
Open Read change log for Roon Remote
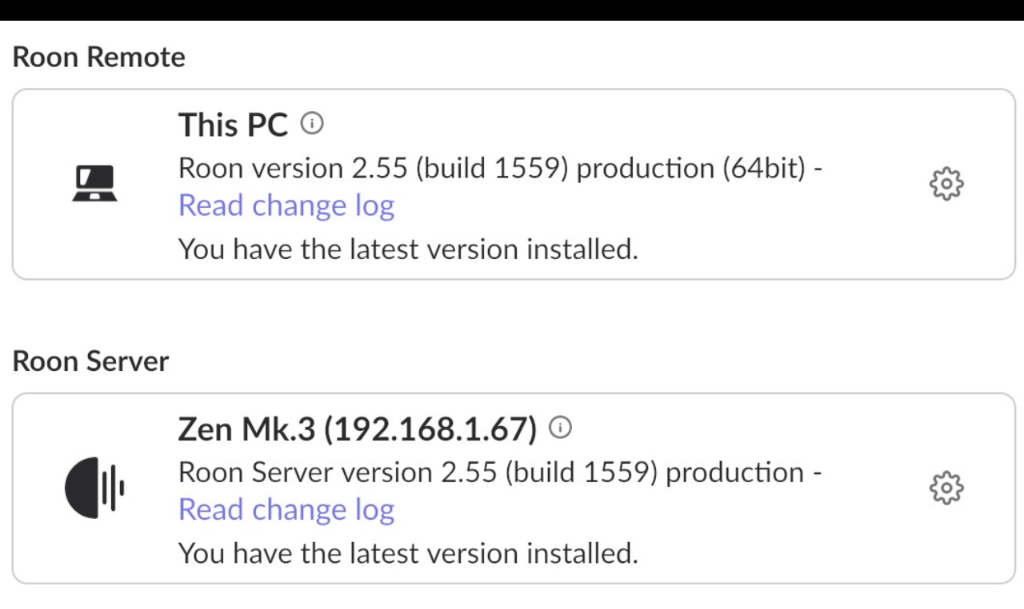tap(287, 206)
